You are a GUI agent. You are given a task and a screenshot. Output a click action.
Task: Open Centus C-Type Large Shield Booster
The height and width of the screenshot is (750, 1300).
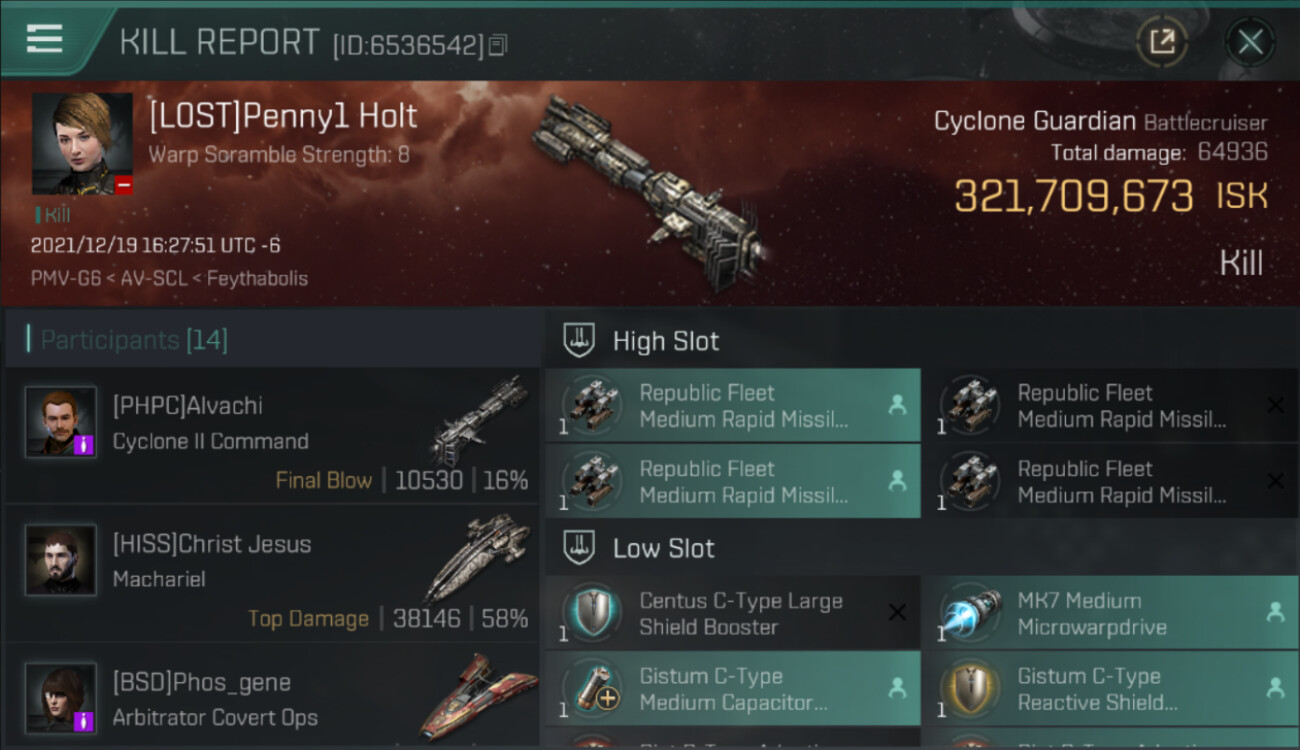tap(732, 613)
